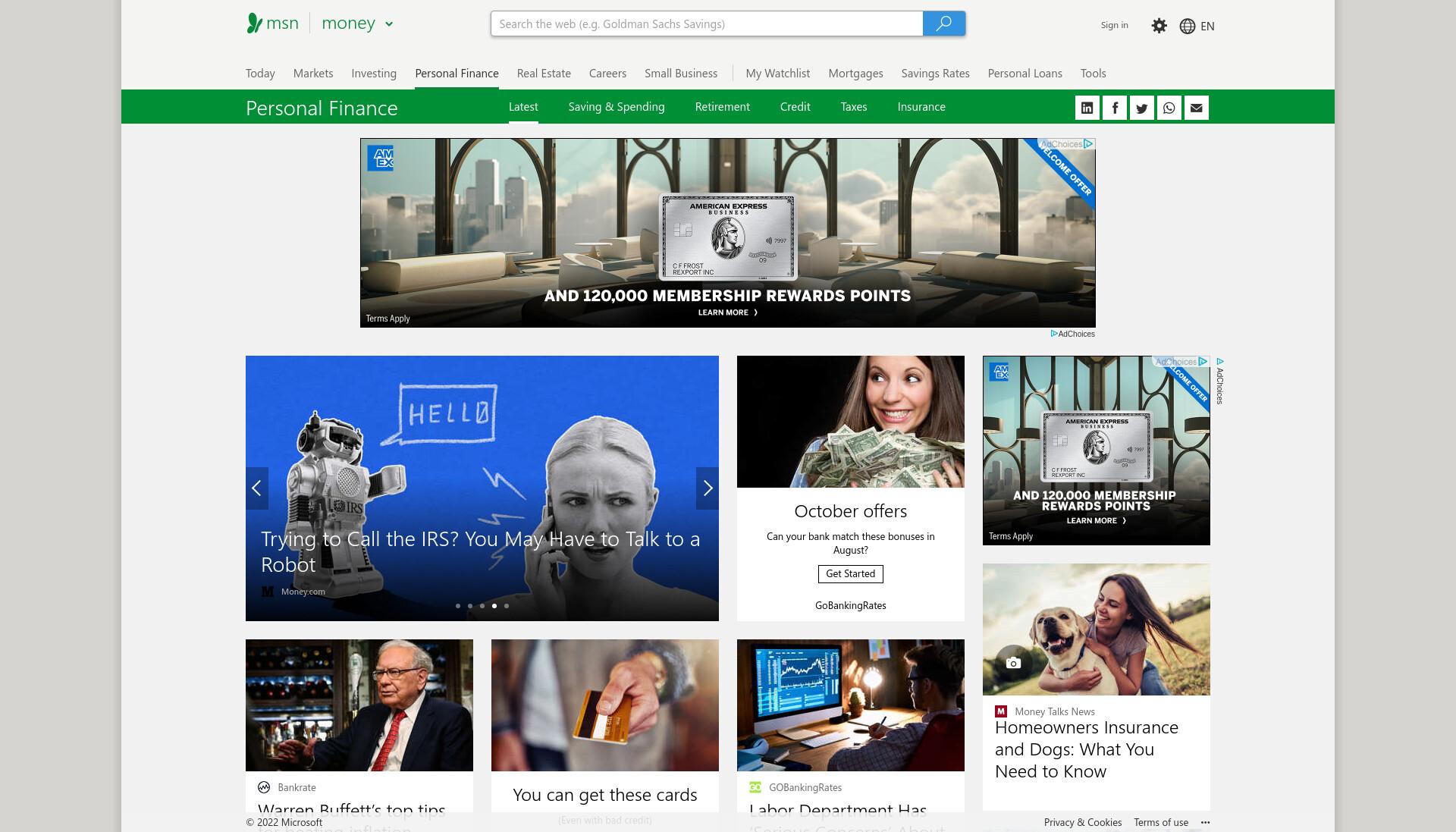
Task: Open Homeowners Insurance and Dogs article
Action: 1086,749
